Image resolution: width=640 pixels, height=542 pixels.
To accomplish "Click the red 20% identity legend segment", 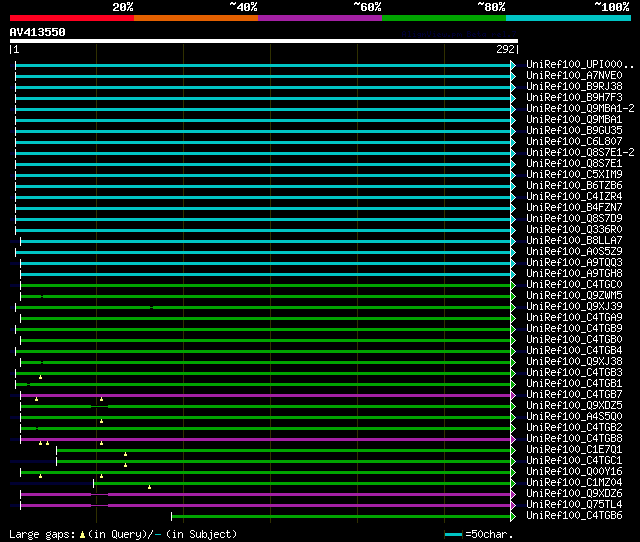I will [x=71, y=17].
